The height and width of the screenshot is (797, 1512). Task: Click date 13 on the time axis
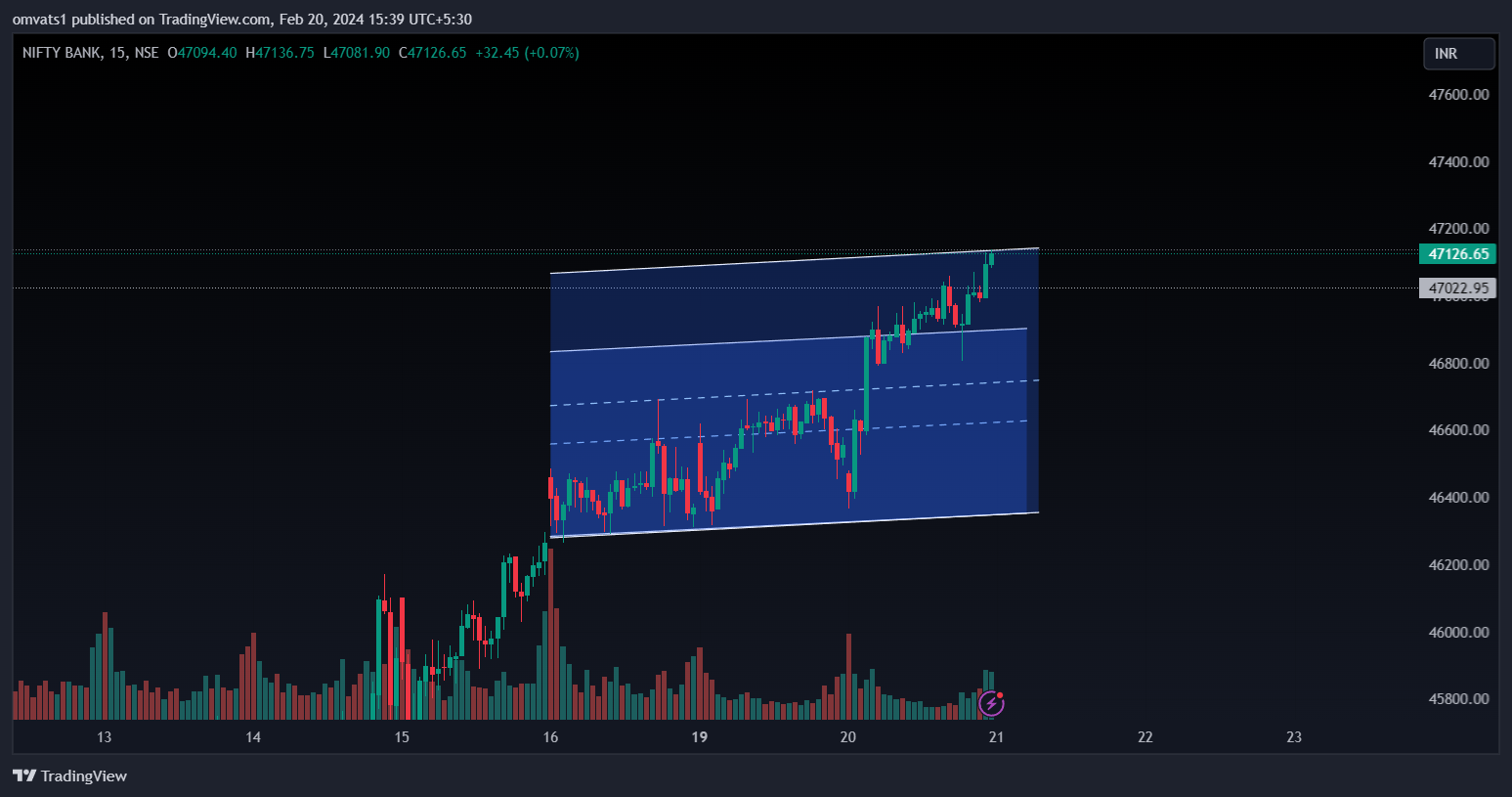(105, 737)
